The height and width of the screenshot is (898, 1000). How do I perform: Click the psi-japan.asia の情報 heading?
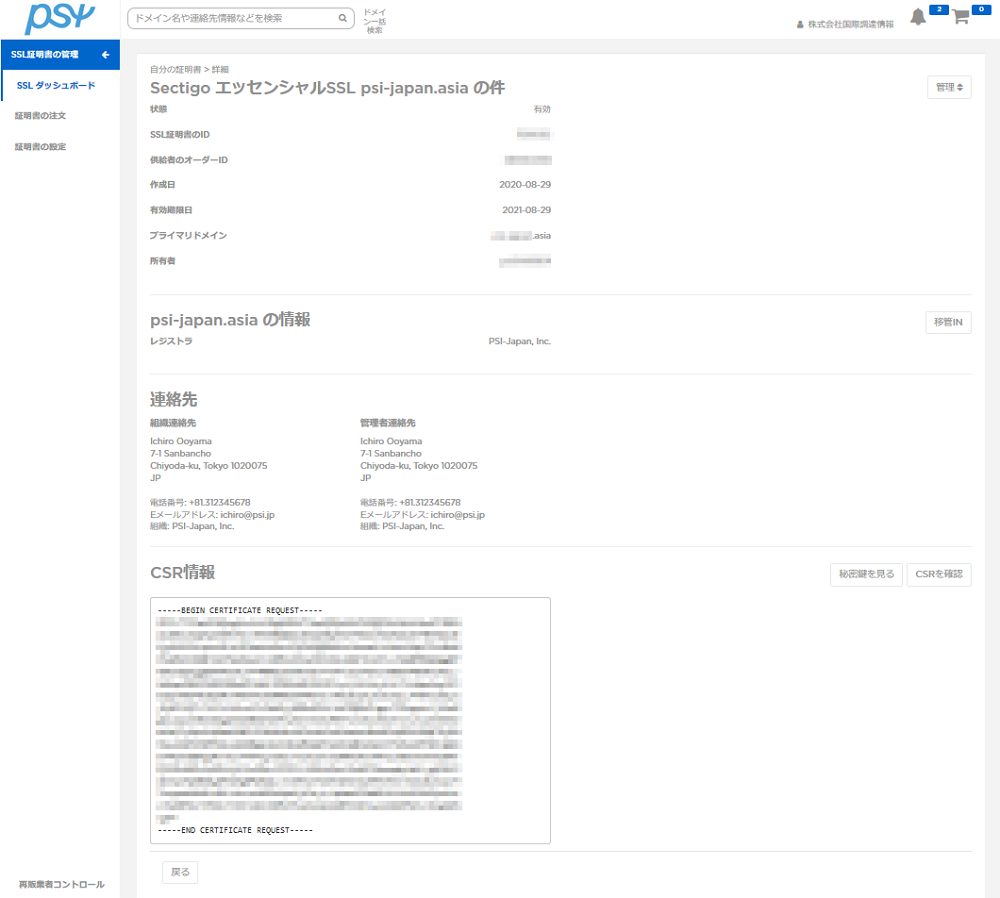pos(230,320)
